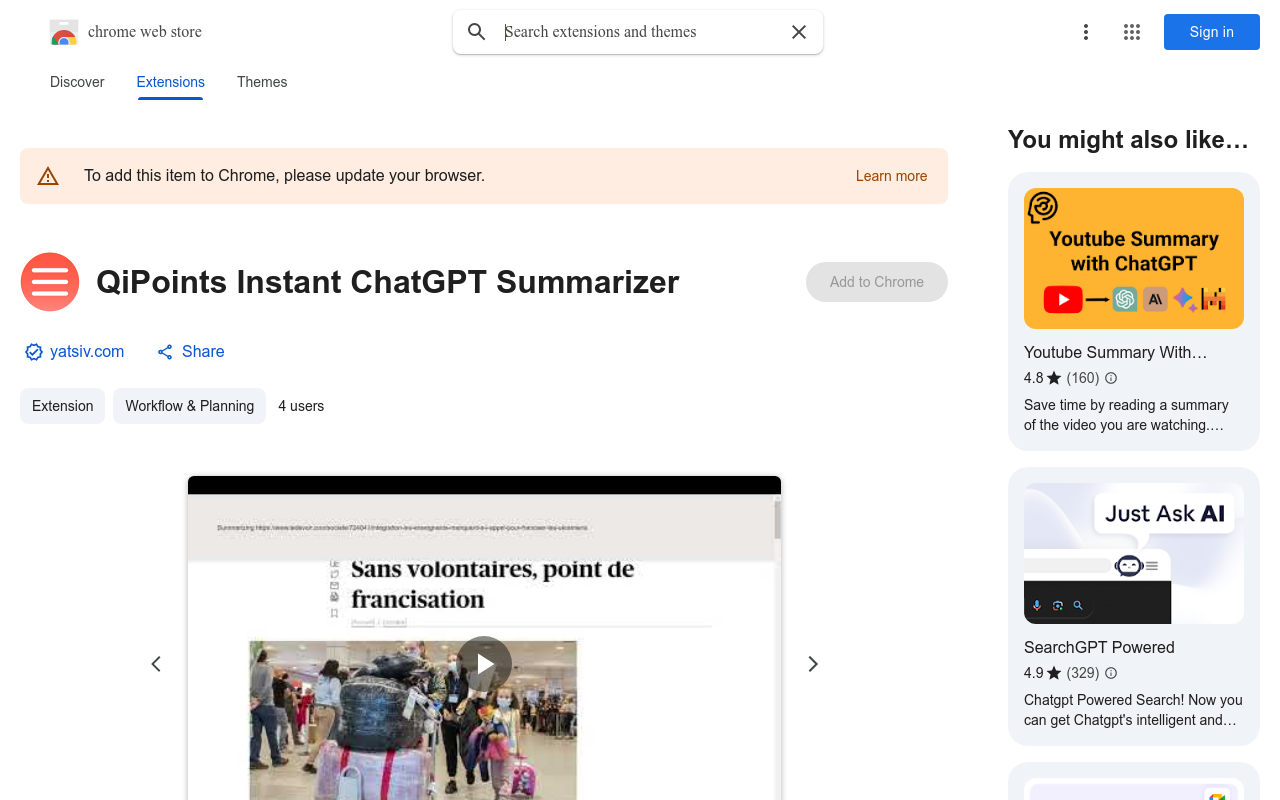Image resolution: width=1280 pixels, height=800 pixels.
Task: Open the Youtube Summary With… title
Action: click(x=1116, y=352)
